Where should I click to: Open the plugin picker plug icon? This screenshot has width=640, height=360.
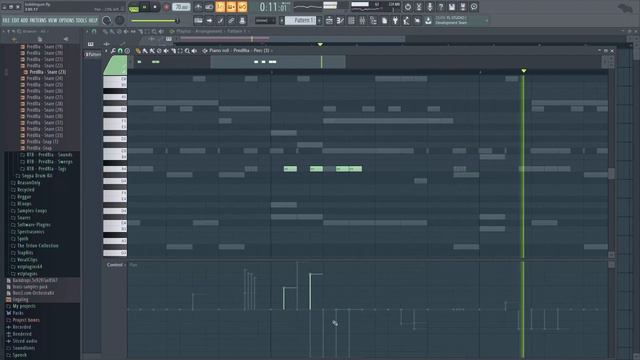point(396,20)
